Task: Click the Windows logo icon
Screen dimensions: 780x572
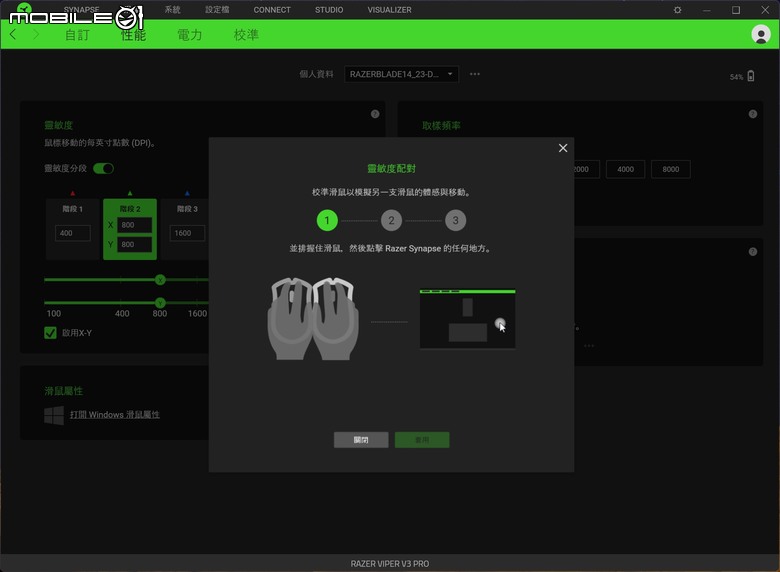Action: click(54, 415)
